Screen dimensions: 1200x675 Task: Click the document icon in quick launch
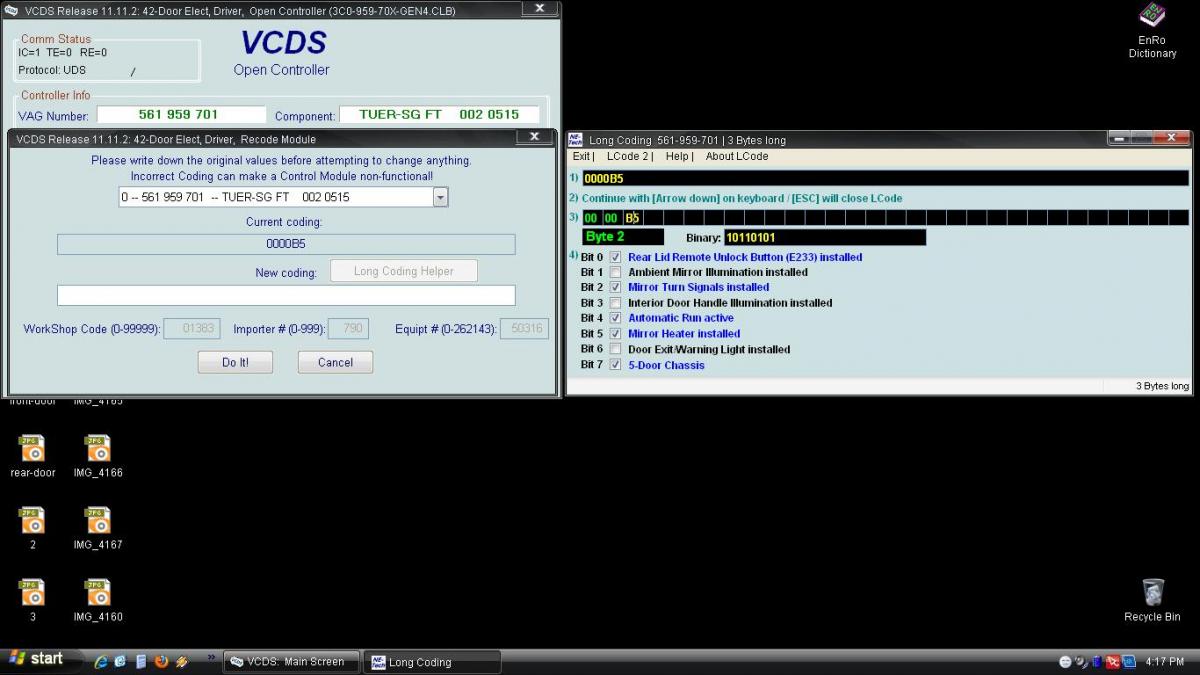[141, 661]
